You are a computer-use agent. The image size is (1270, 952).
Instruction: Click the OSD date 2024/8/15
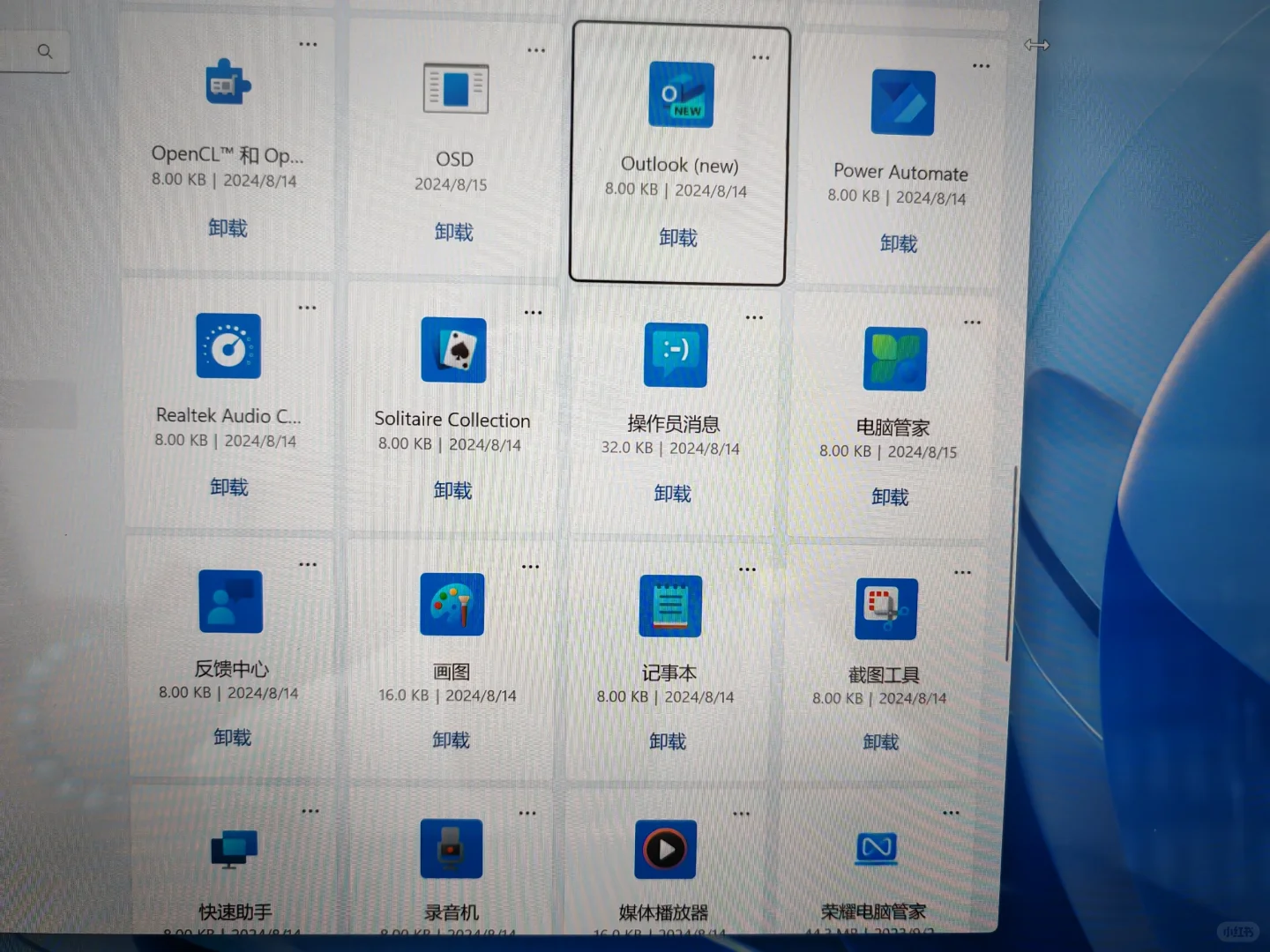click(x=451, y=184)
